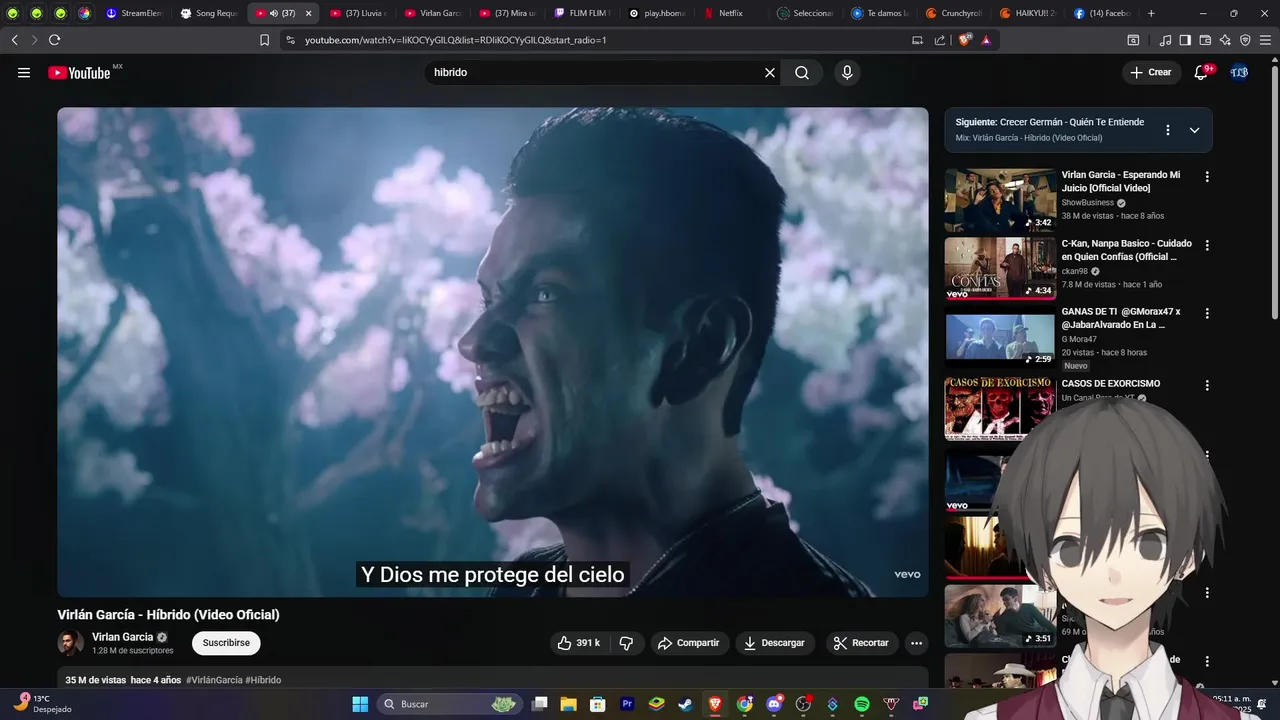1280x720 pixels.
Task: Switch to the Song Request tab
Action: (x=209, y=13)
